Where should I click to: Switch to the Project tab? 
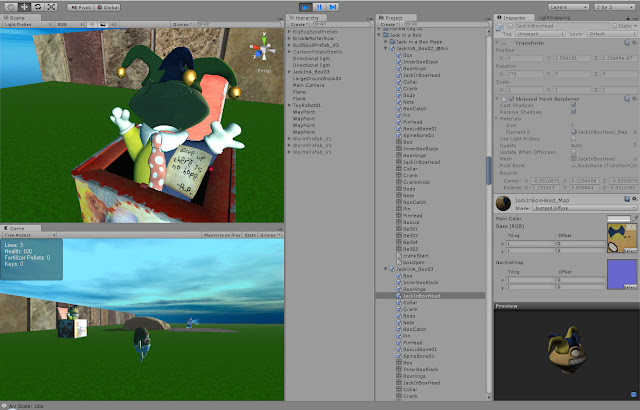point(397,18)
